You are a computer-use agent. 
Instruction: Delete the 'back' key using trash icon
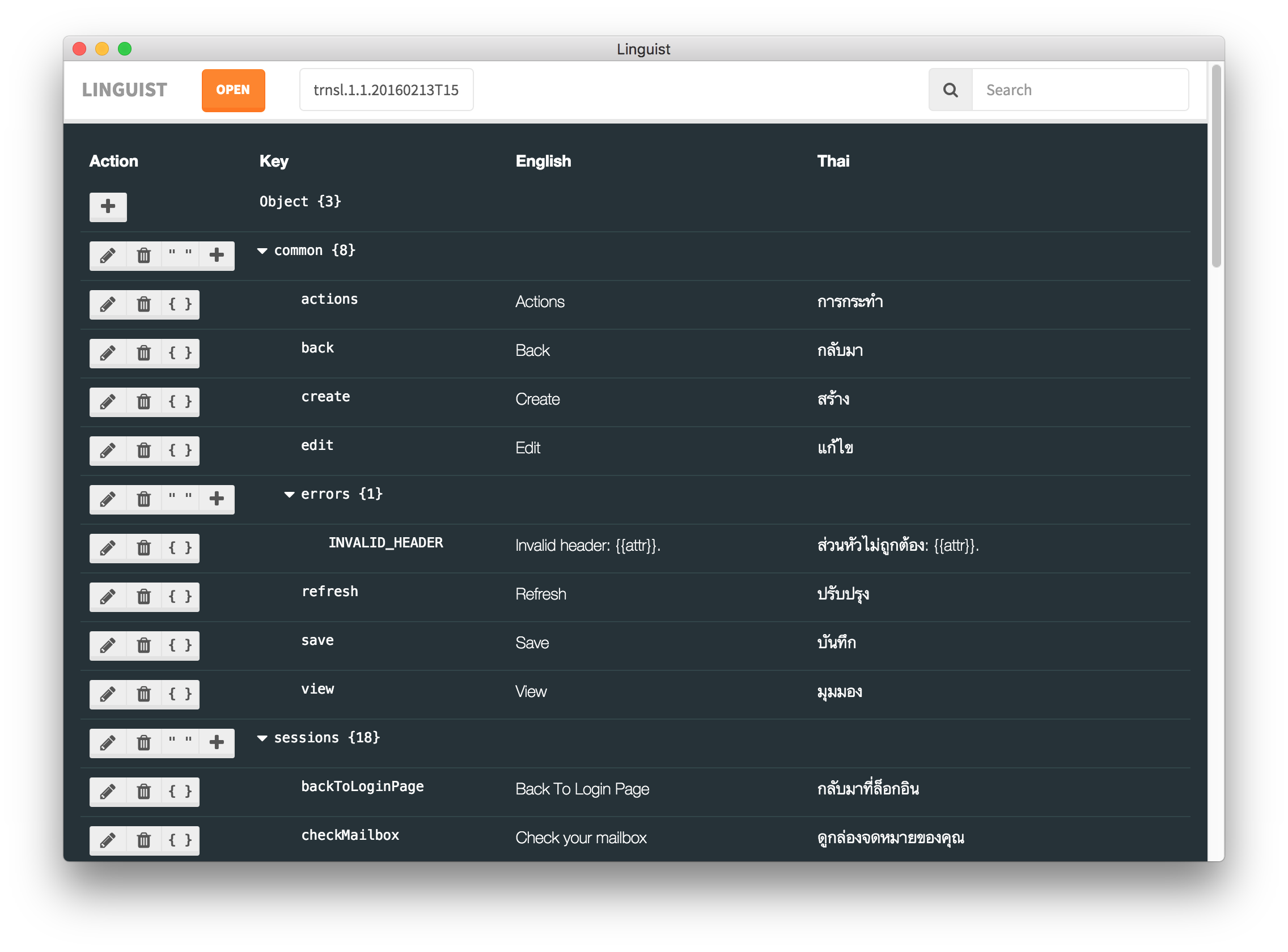pyautogui.click(x=143, y=352)
